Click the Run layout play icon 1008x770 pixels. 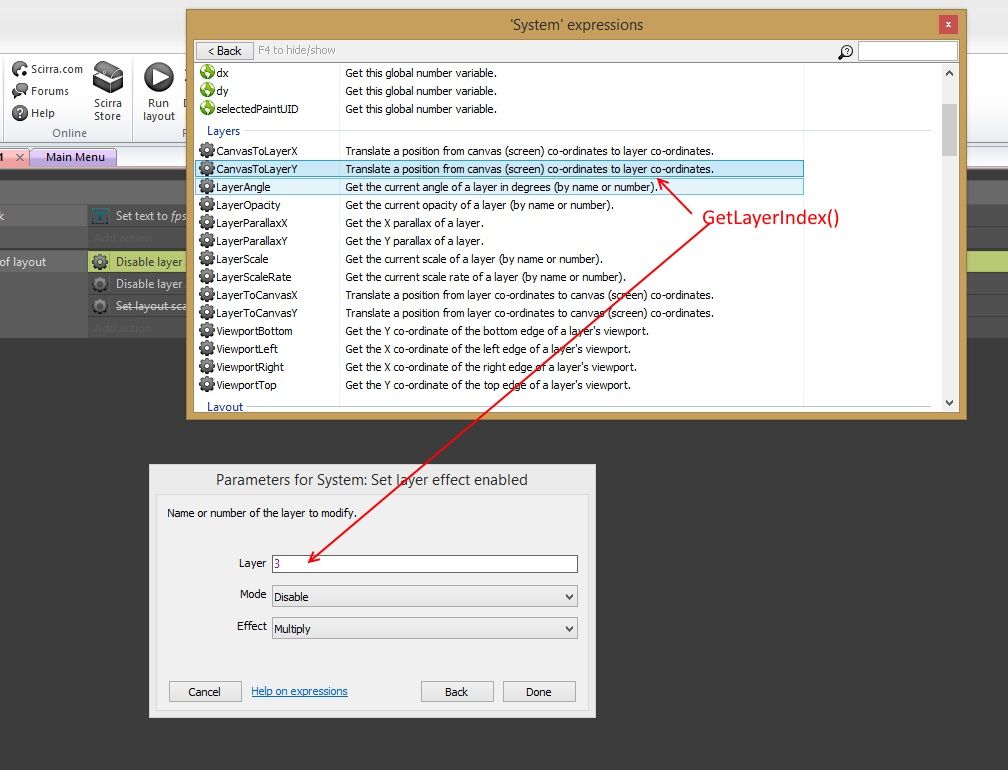(158, 78)
